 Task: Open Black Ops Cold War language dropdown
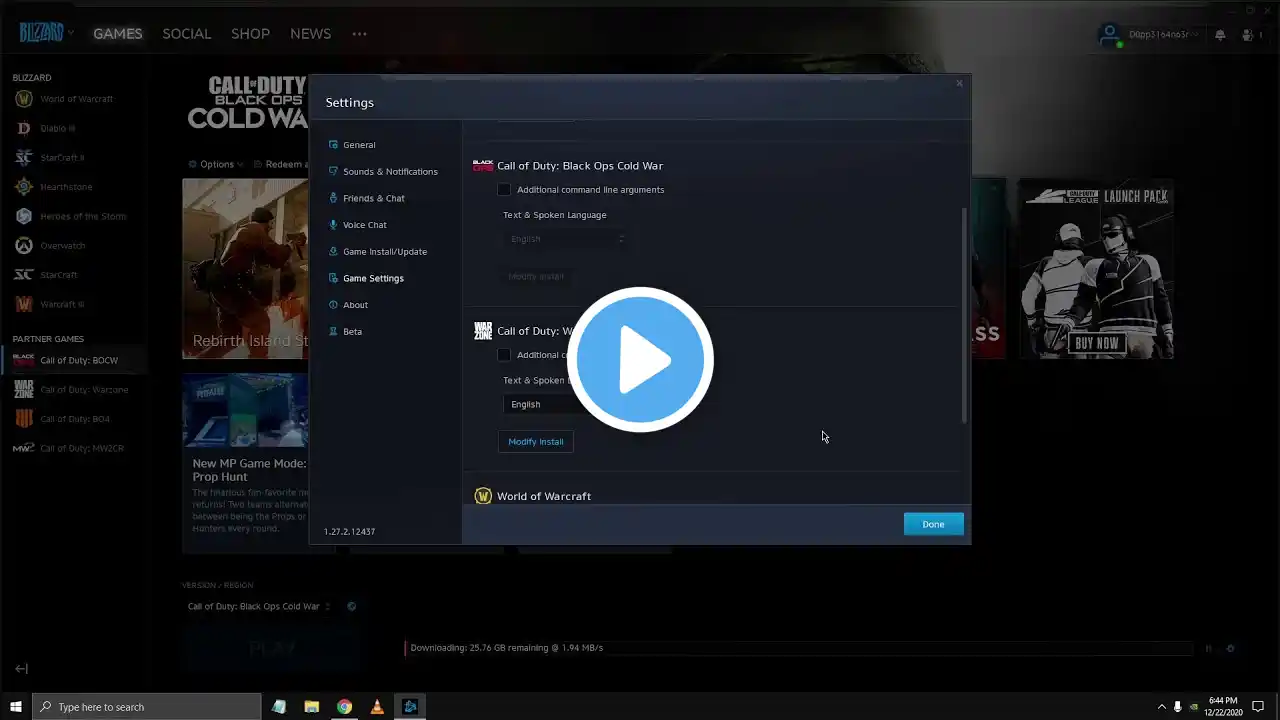pos(566,239)
